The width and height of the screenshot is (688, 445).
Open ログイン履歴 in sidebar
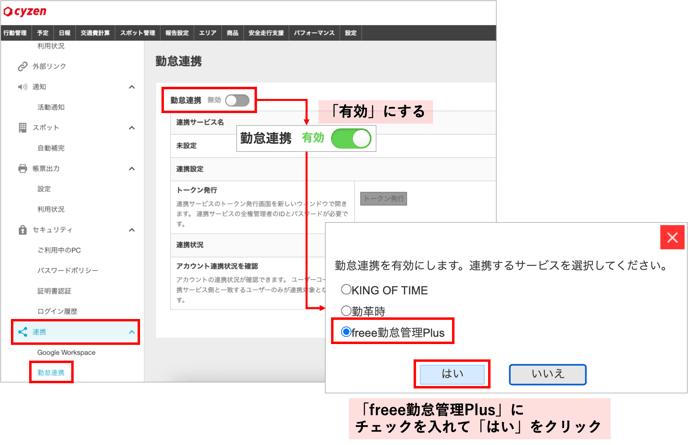[x=57, y=311]
